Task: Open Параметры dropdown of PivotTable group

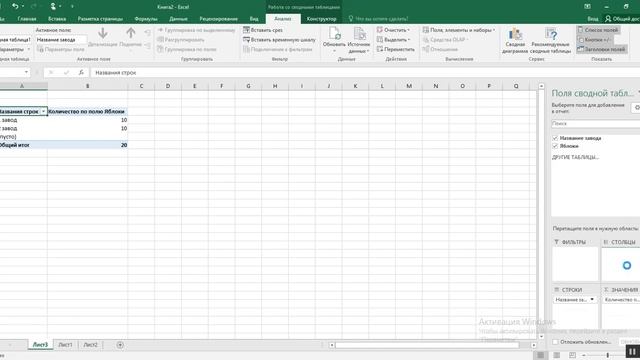Action: click(x=14, y=49)
